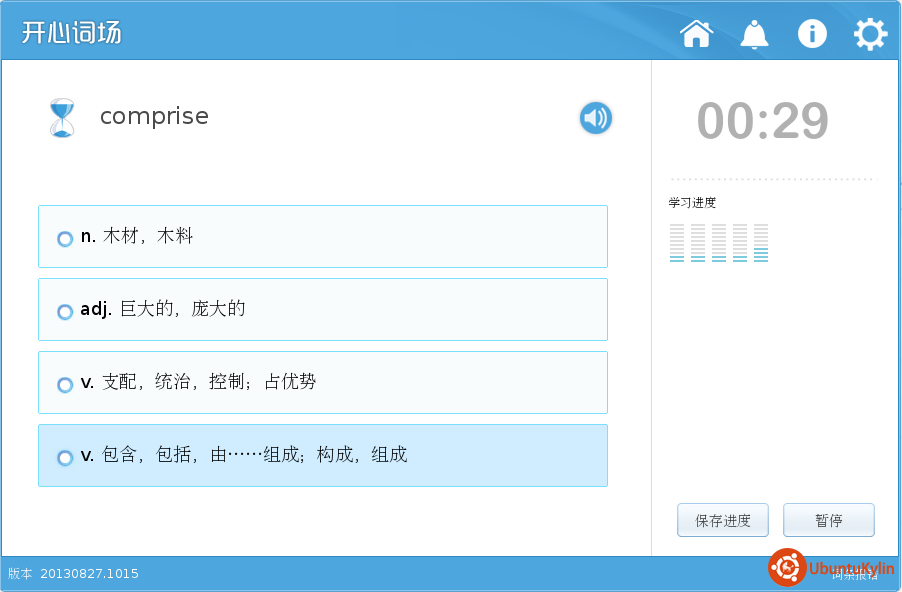Click the UbuntuKylin logo
The image size is (902, 592).
[831, 568]
